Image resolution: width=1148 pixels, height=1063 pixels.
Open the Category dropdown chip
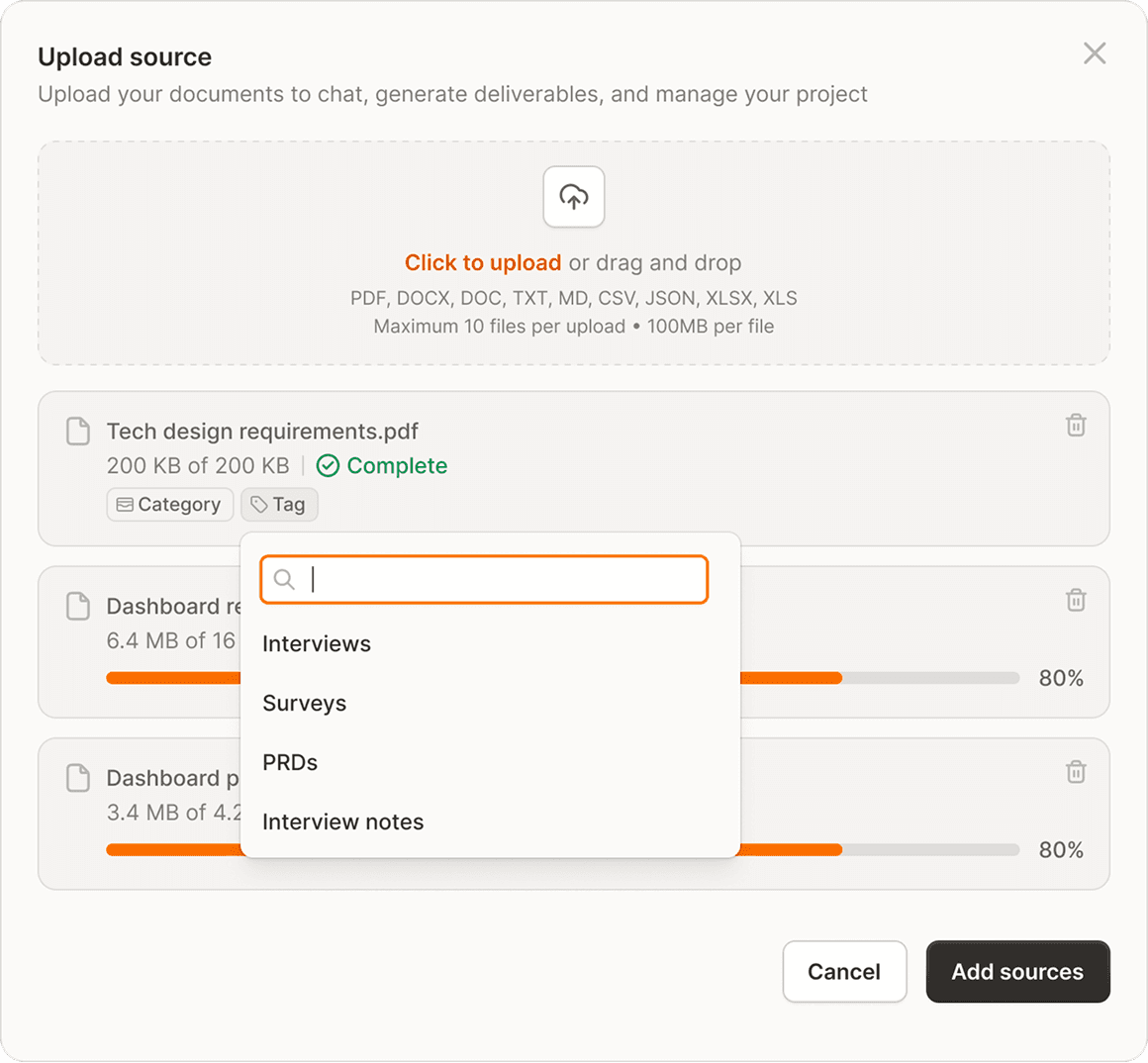click(x=169, y=505)
